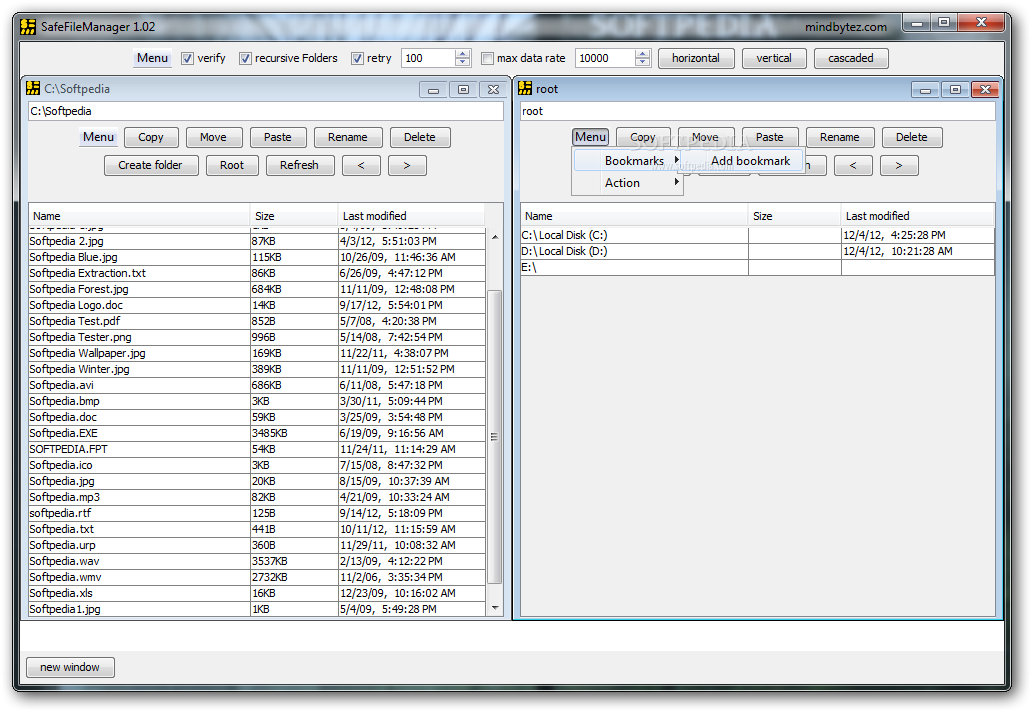Click Copy in the C:\Softpedia window
This screenshot has height=712, width=1032.
tap(151, 137)
